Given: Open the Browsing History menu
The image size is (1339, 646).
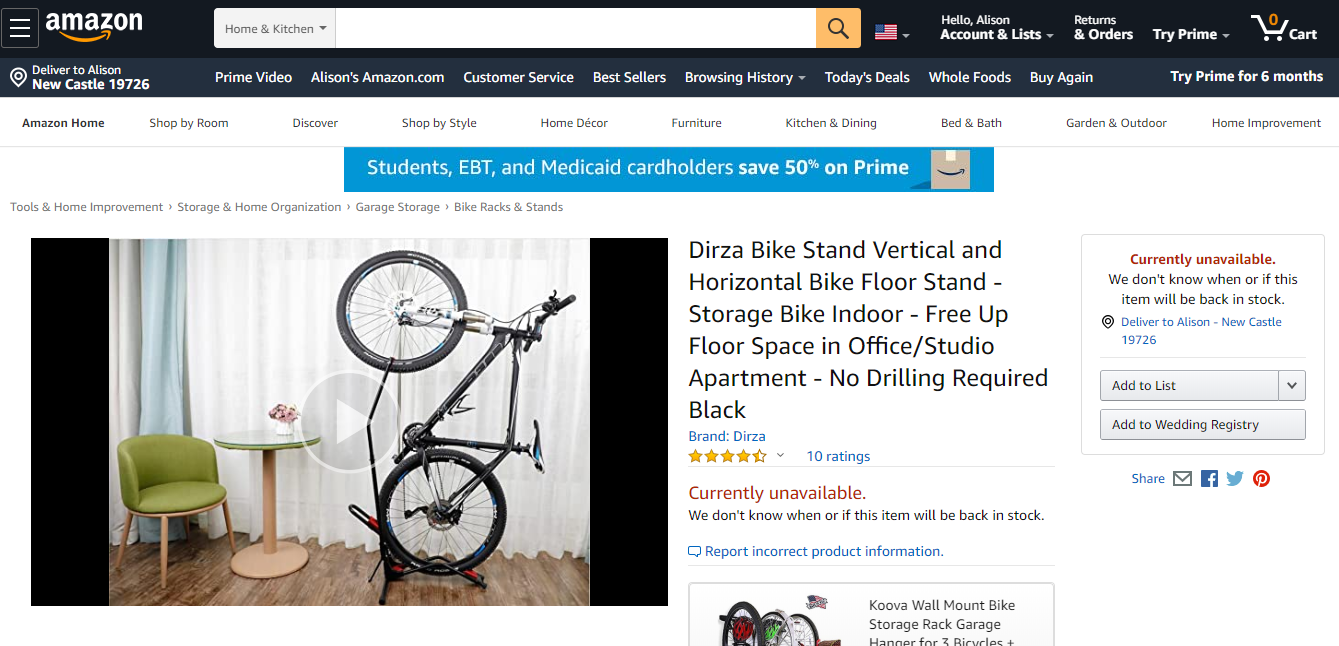Looking at the screenshot, I should tap(745, 77).
